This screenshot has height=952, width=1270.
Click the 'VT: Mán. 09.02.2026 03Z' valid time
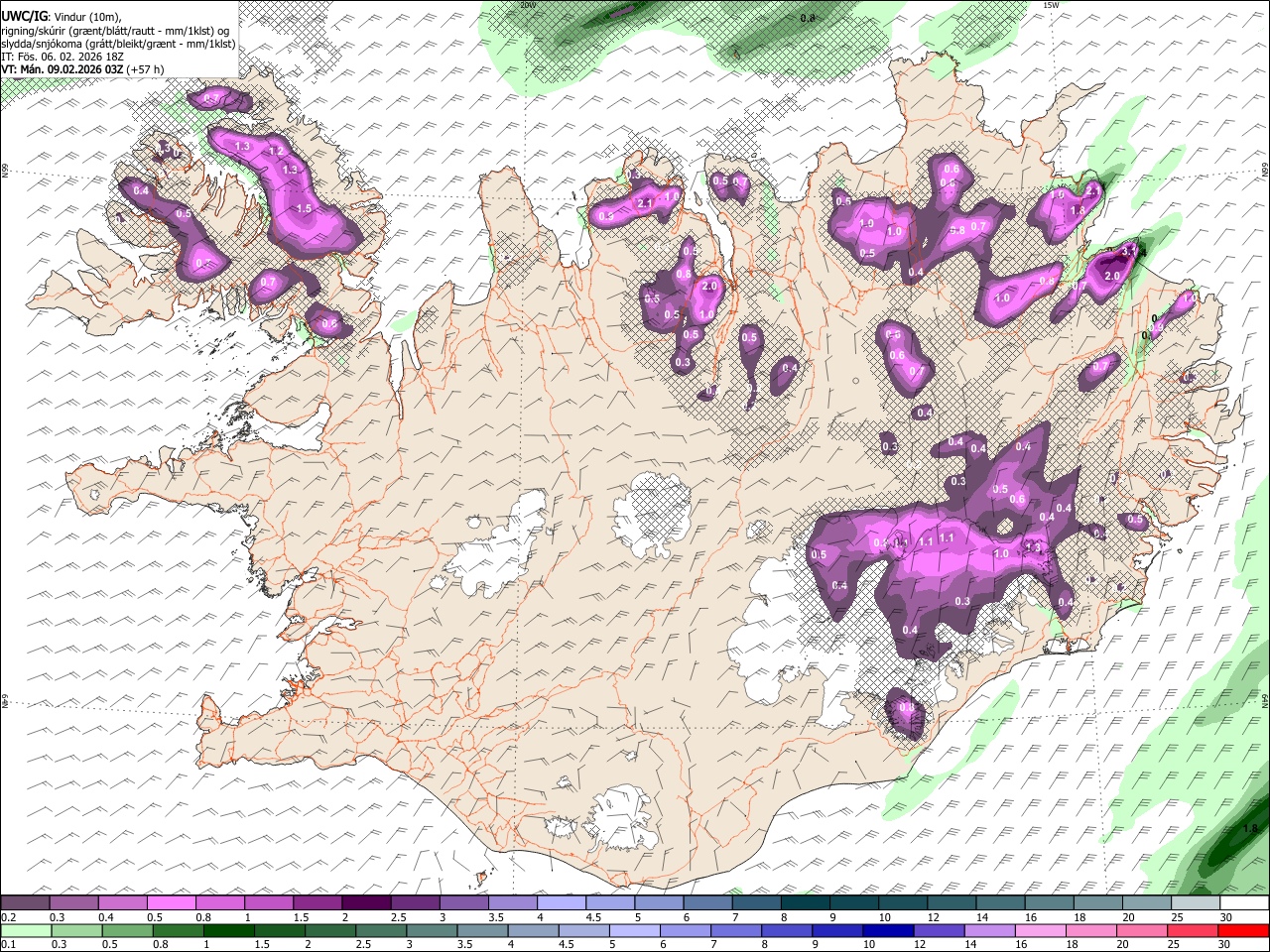[63, 69]
